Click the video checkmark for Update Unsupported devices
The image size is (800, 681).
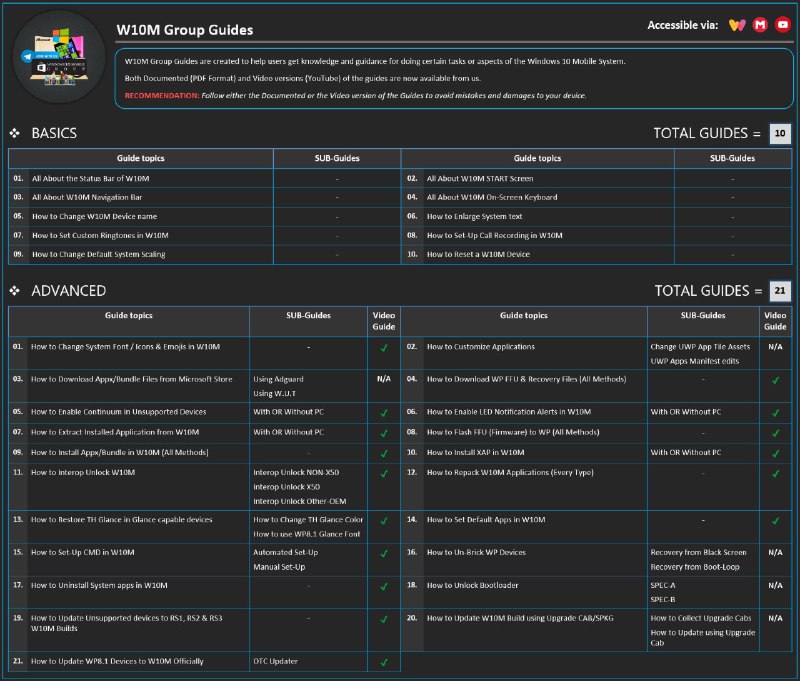(384, 619)
